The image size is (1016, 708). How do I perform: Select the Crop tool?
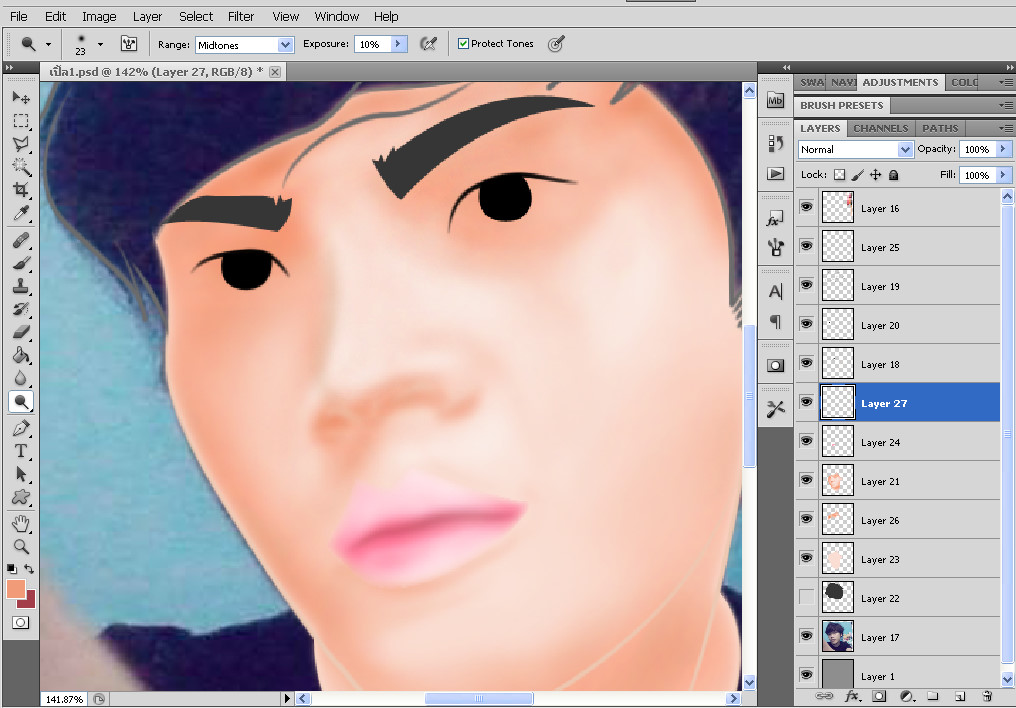pyautogui.click(x=21, y=189)
